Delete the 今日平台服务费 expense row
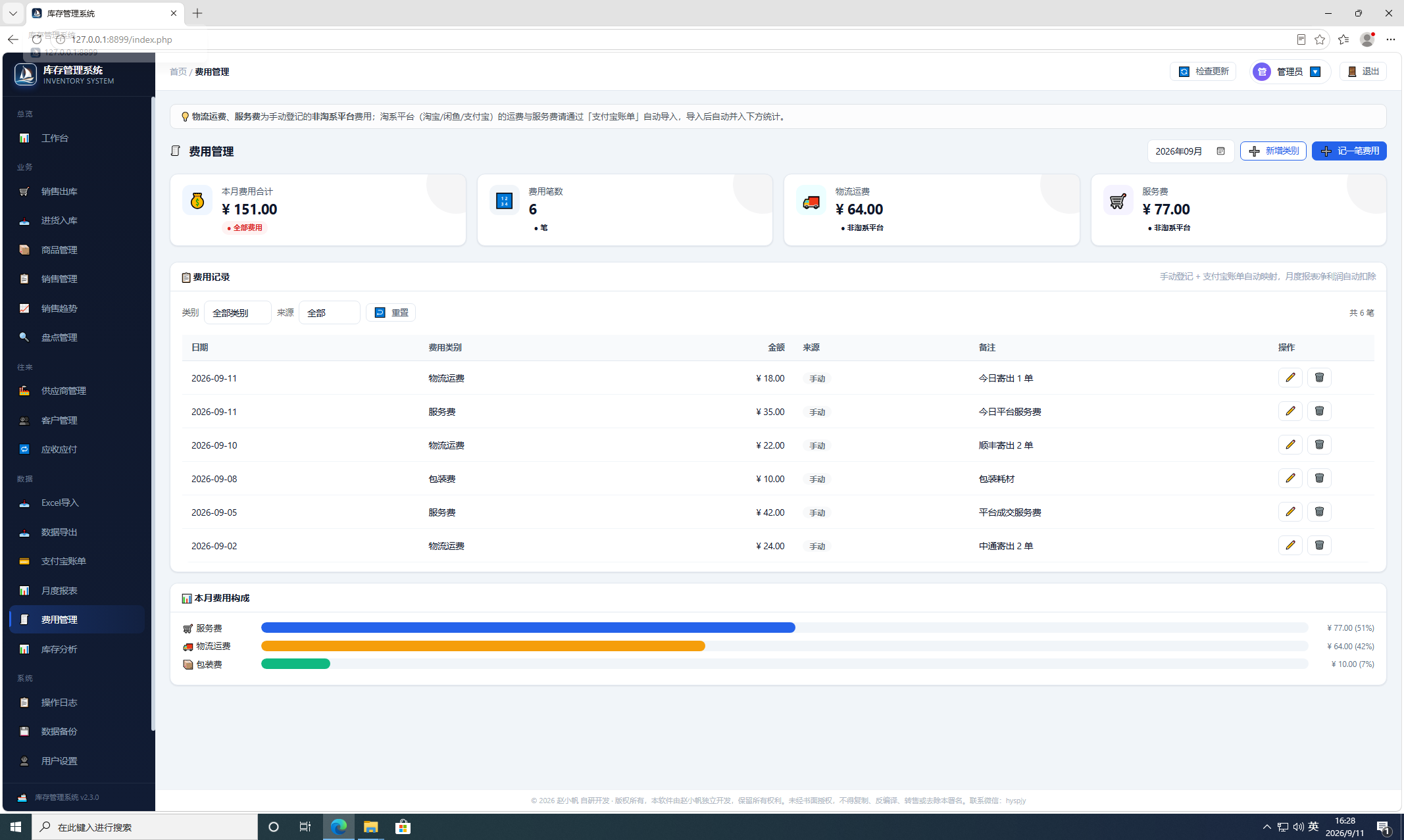The image size is (1404, 840). click(1319, 411)
